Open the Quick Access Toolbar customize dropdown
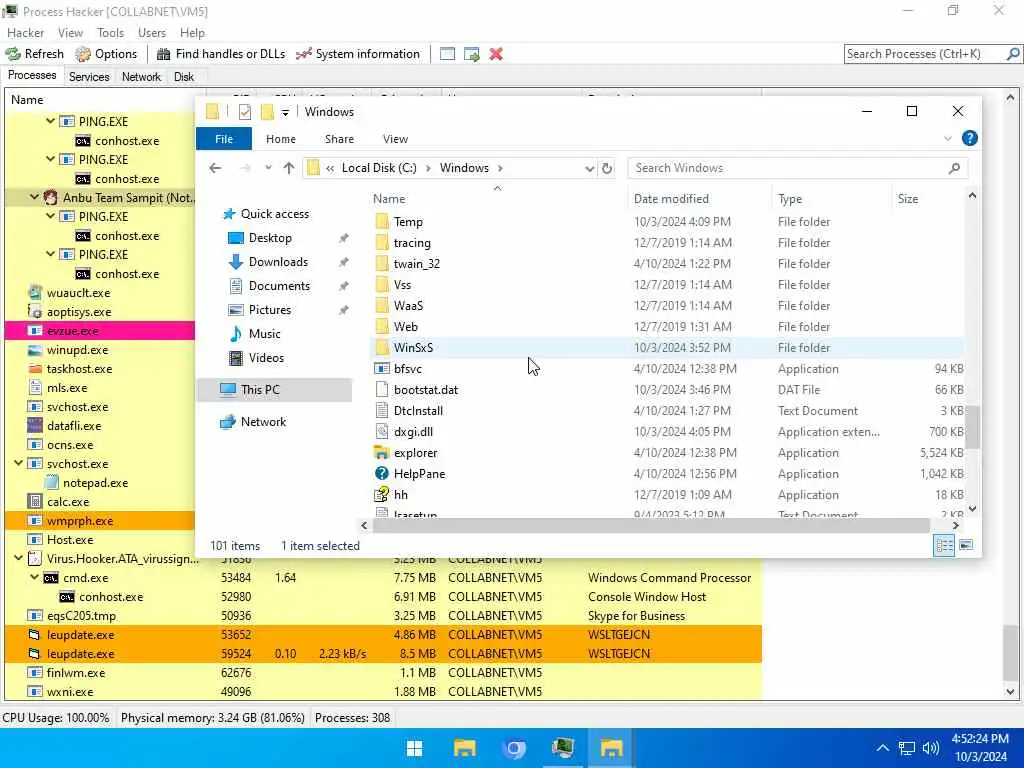1024x768 pixels. tap(285, 112)
